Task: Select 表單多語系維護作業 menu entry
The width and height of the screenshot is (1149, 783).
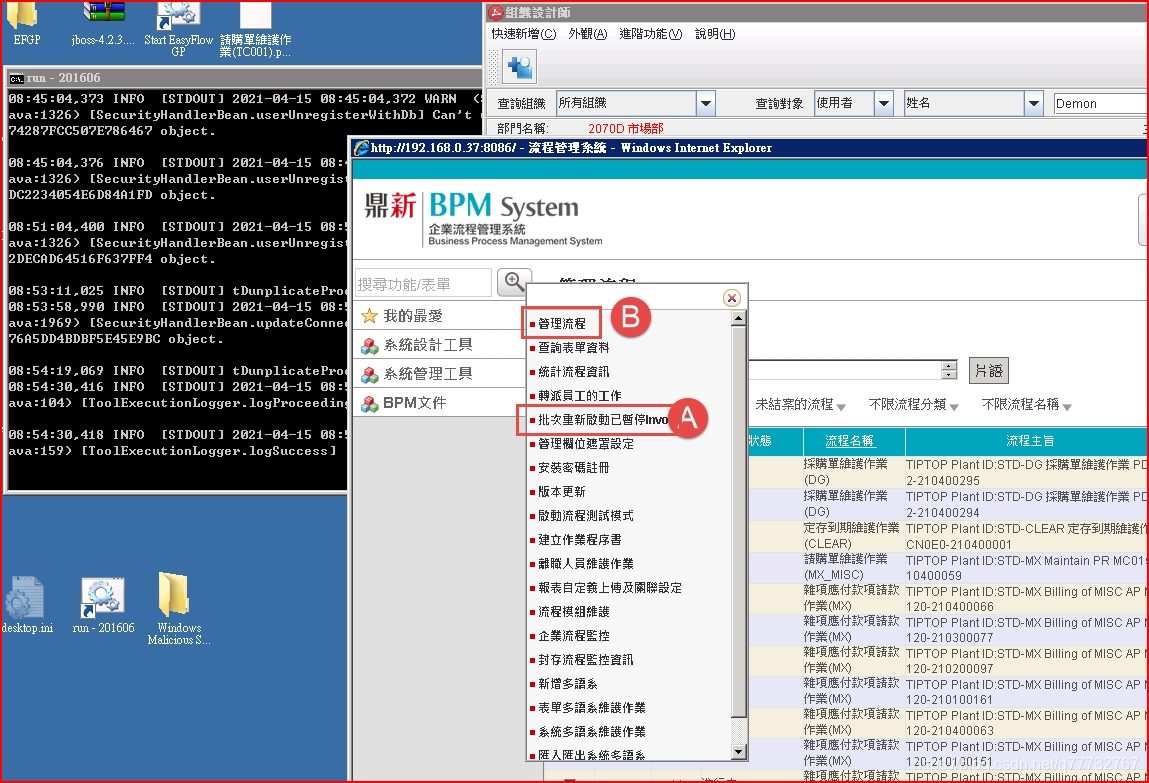Action: pos(591,708)
